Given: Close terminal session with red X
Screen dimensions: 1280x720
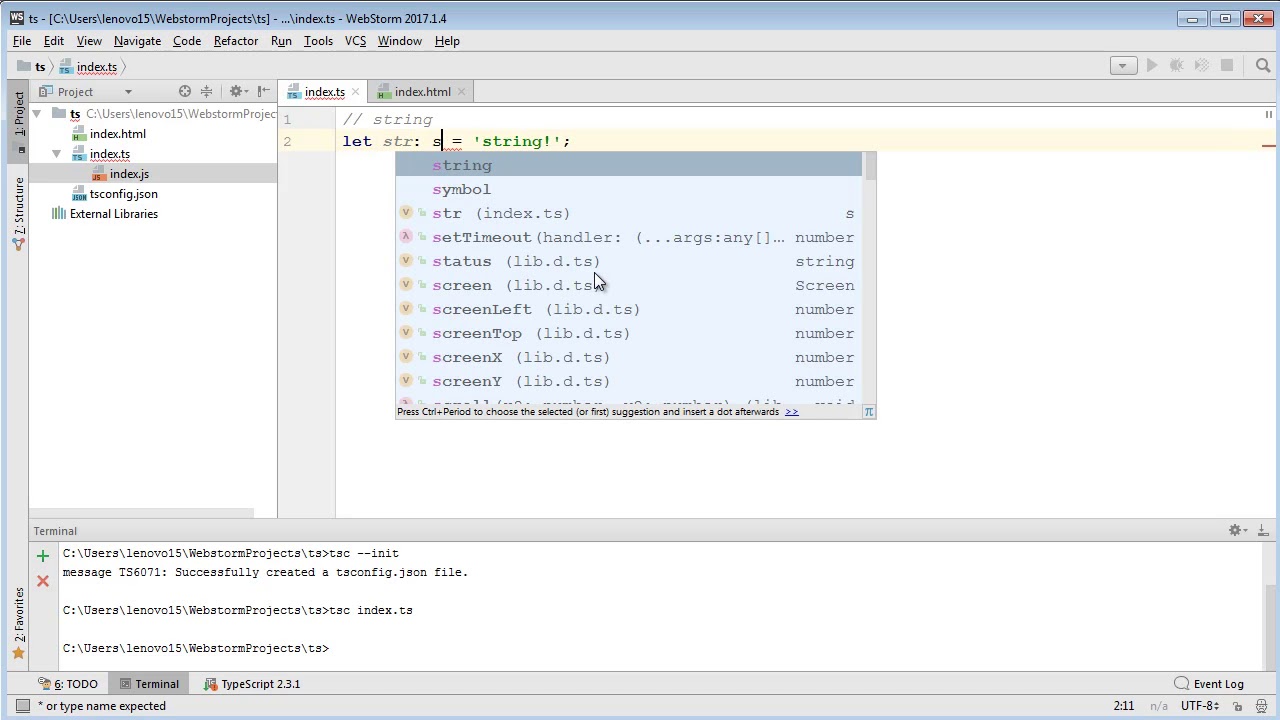Looking at the screenshot, I should pyautogui.click(x=42, y=581).
